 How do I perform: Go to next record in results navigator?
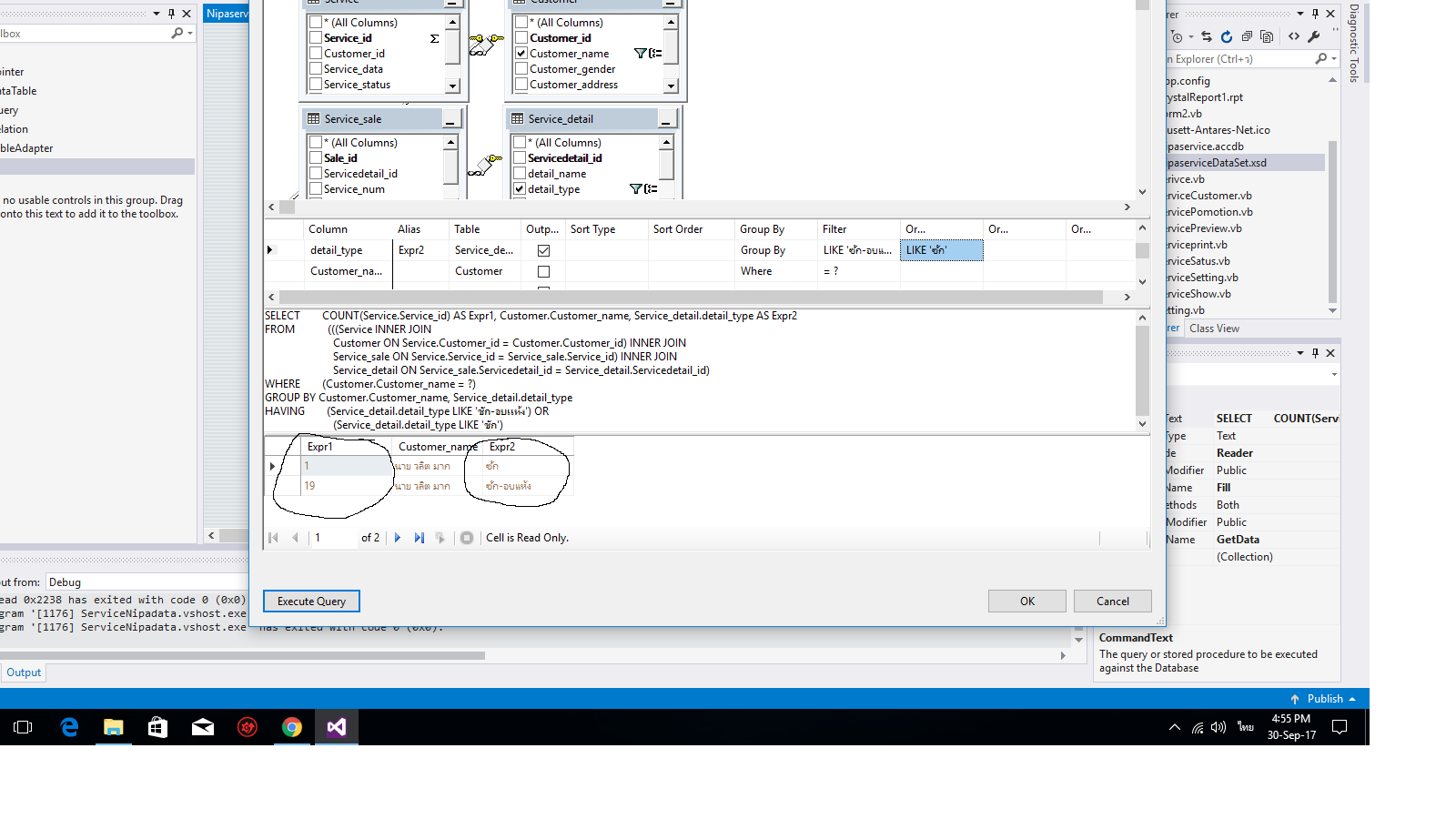click(398, 538)
